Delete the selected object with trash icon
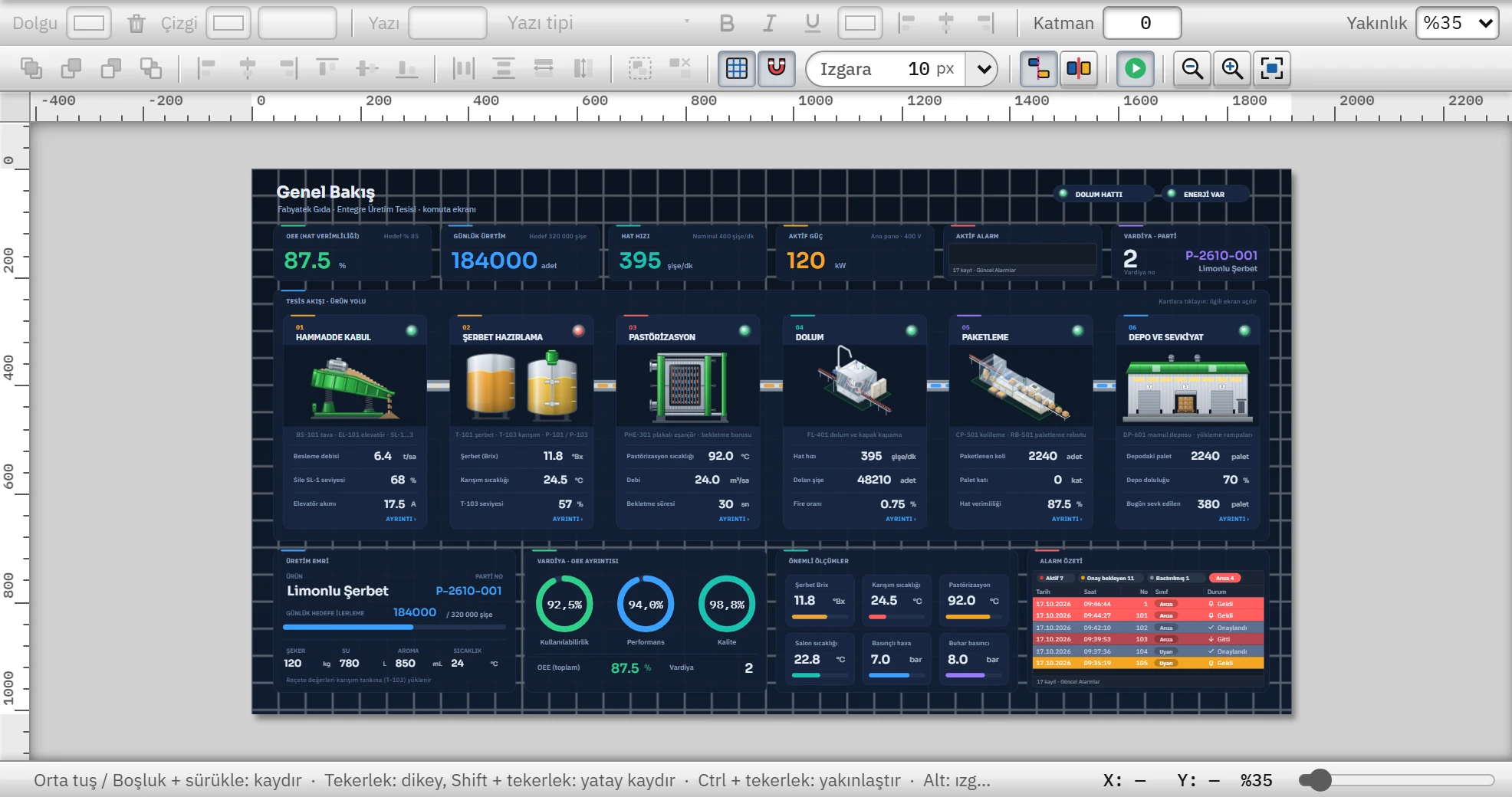Viewport: 1512px width, 797px height. coord(136,24)
